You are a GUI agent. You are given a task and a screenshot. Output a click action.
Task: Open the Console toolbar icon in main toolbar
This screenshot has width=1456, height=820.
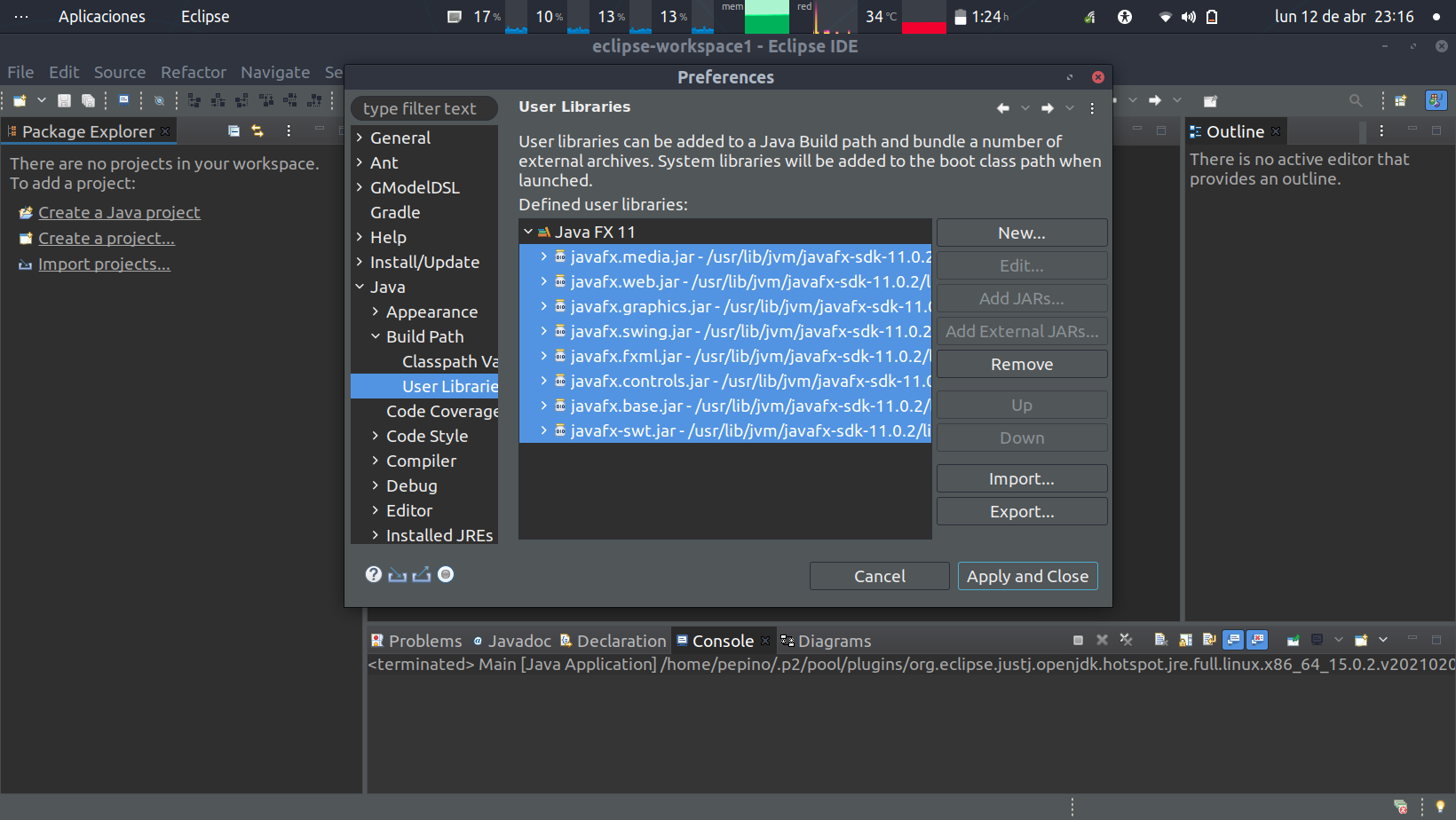[x=124, y=100]
